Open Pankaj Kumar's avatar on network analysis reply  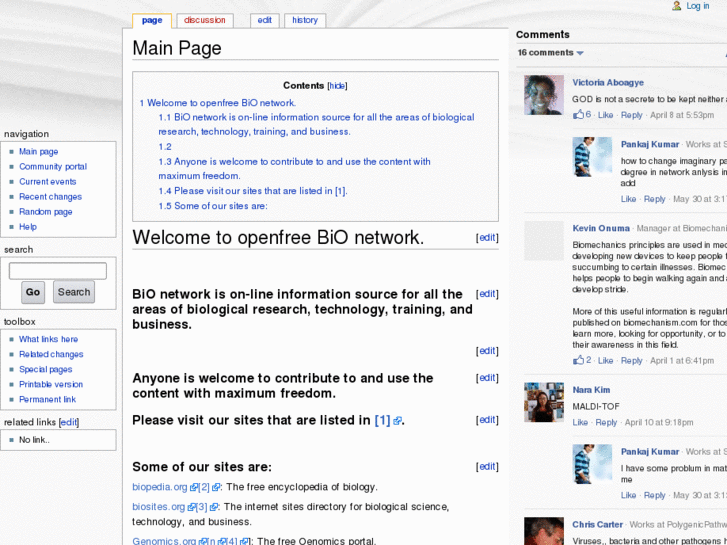pos(592,157)
